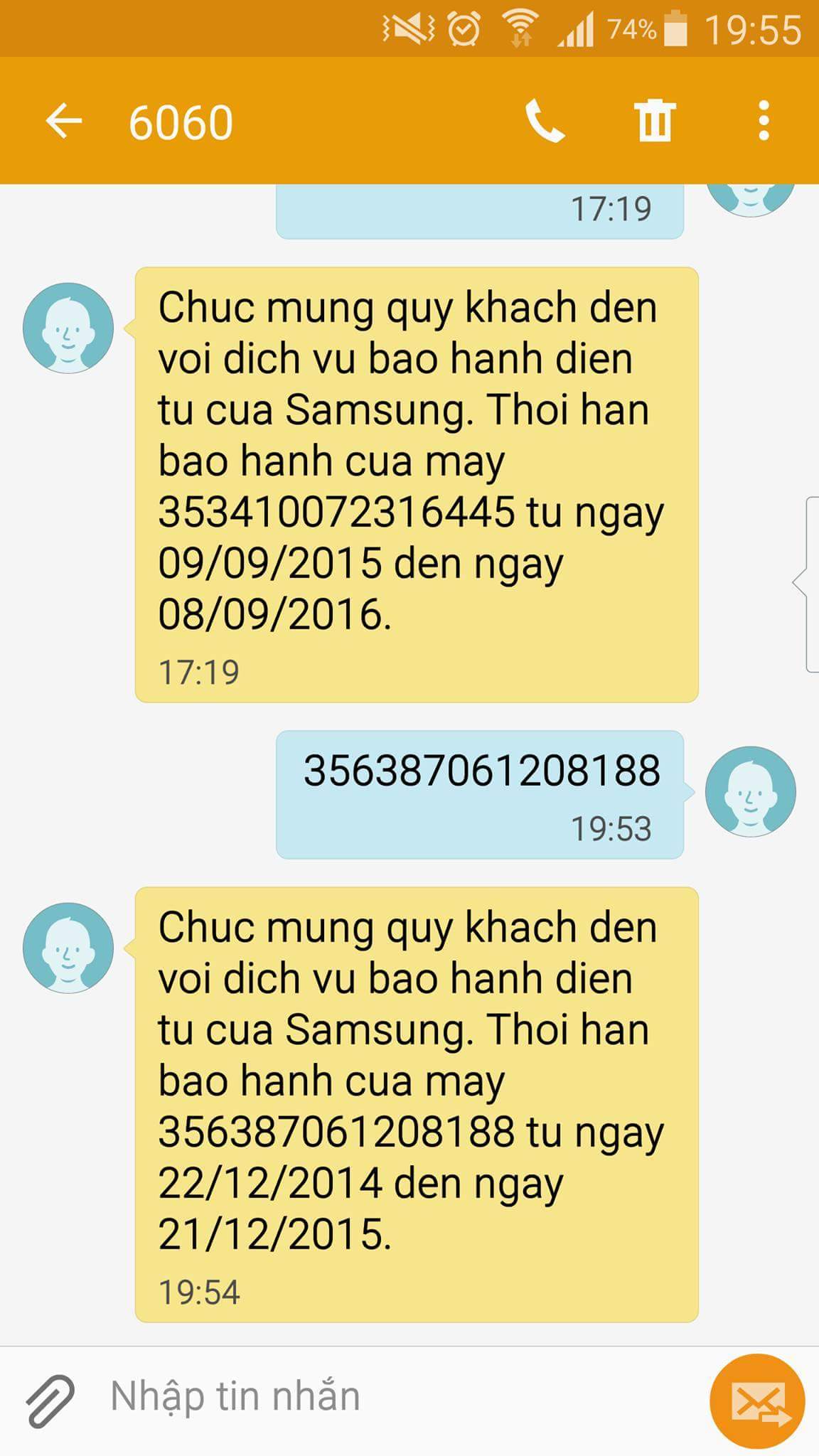Image resolution: width=819 pixels, height=1456 pixels.
Task: Tap your avatar next to the 356387061208188 message
Action: pyautogui.click(x=751, y=791)
